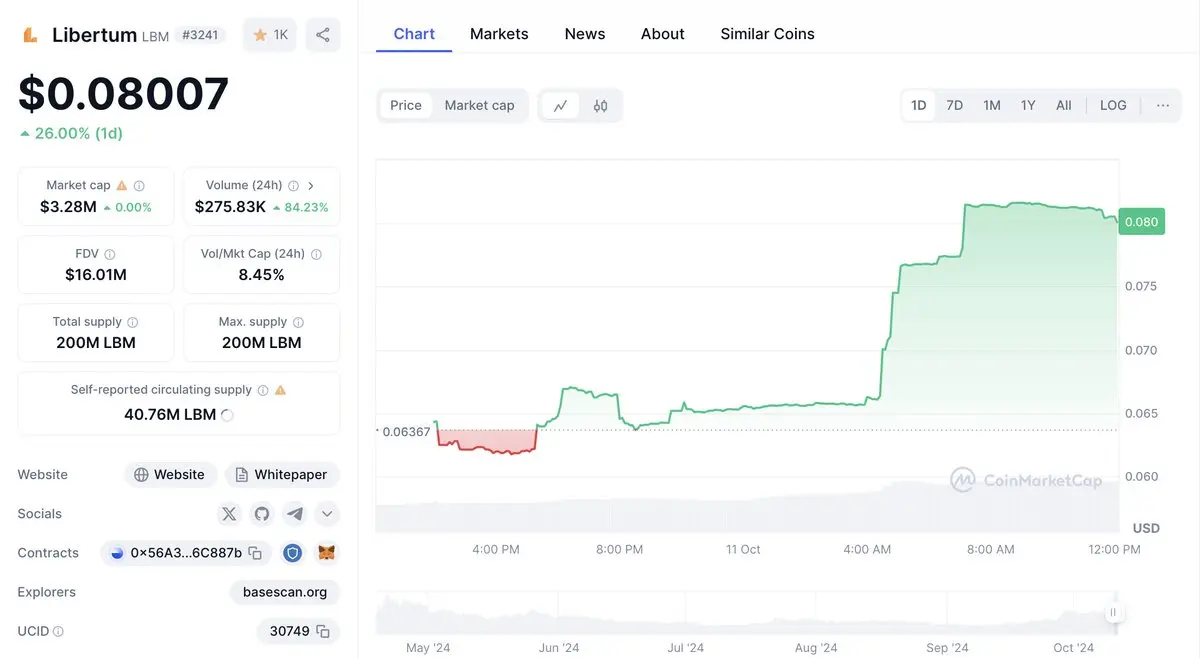The image size is (1200, 658).
Task: Toggle LOG scale on chart
Action: click(1113, 105)
